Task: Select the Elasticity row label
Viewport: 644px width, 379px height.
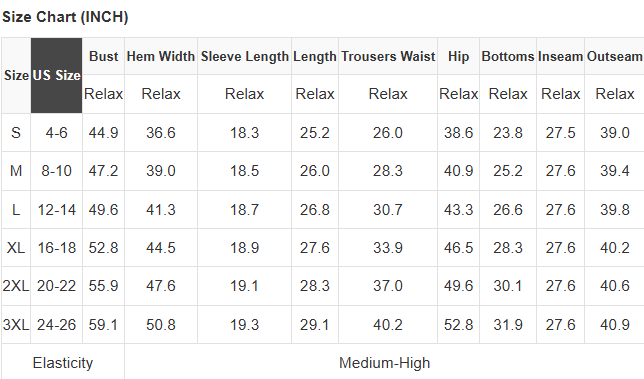Action: (63, 363)
